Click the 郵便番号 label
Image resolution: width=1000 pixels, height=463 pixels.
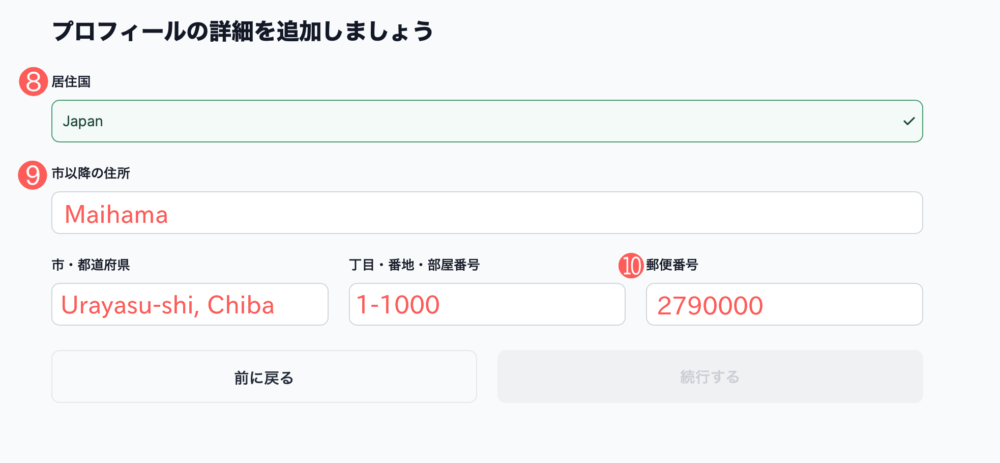[672, 265]
